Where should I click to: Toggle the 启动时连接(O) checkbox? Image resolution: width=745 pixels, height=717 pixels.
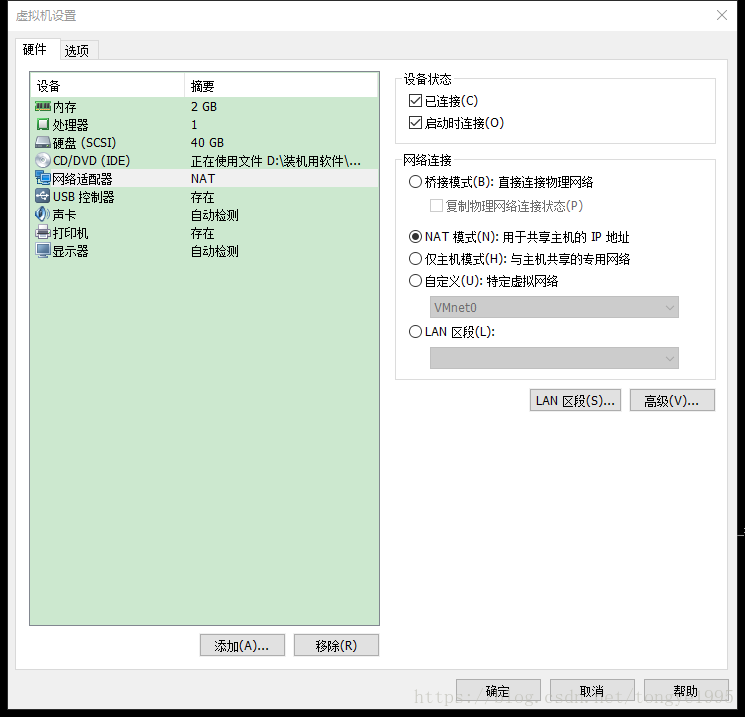[x=415, y=123]
